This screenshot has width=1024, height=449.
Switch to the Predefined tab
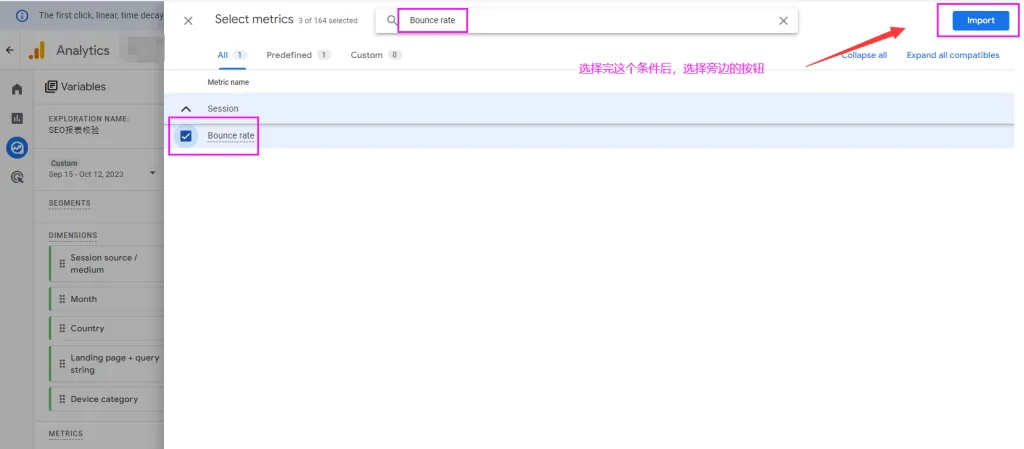pos(298,55)
